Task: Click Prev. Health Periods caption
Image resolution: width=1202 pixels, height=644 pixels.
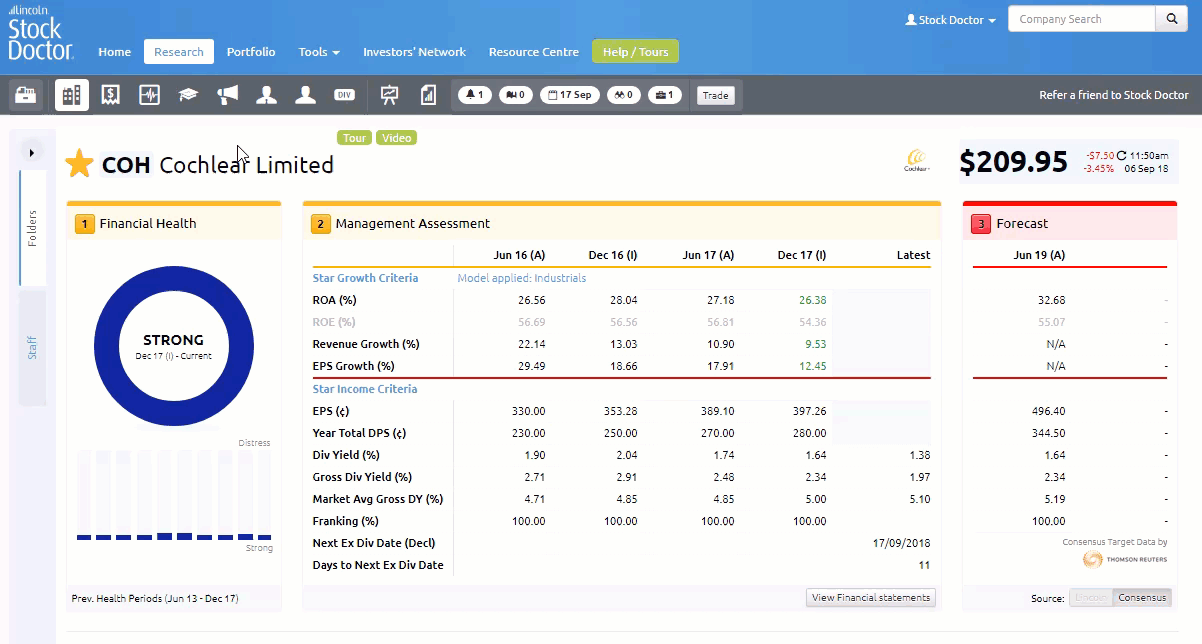Action: click(155, 599)
